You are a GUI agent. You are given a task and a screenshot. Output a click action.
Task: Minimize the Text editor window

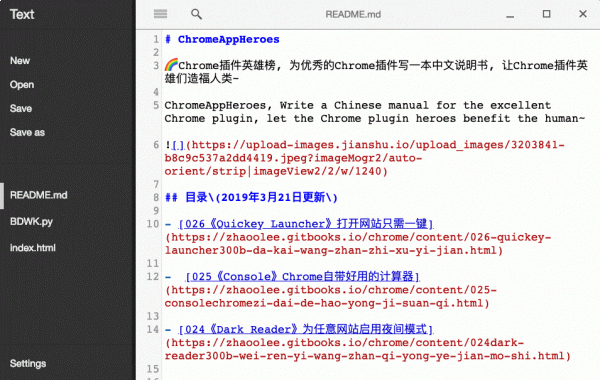[510, 15]
